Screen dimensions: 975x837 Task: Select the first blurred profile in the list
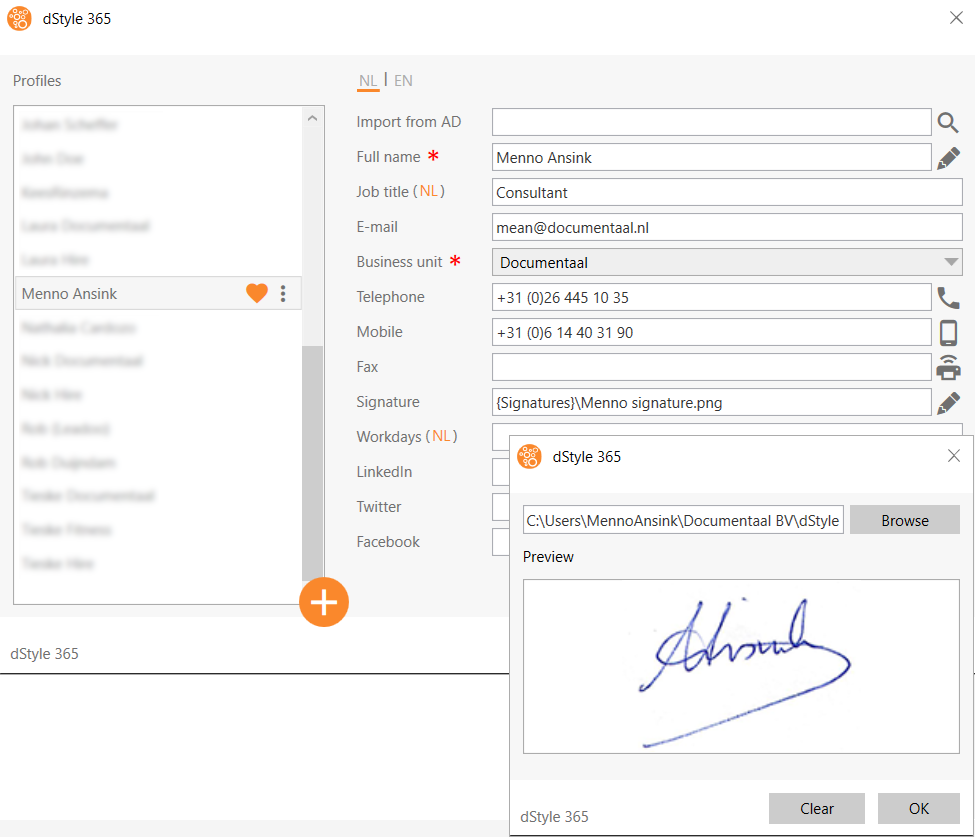tap(158, 124)
